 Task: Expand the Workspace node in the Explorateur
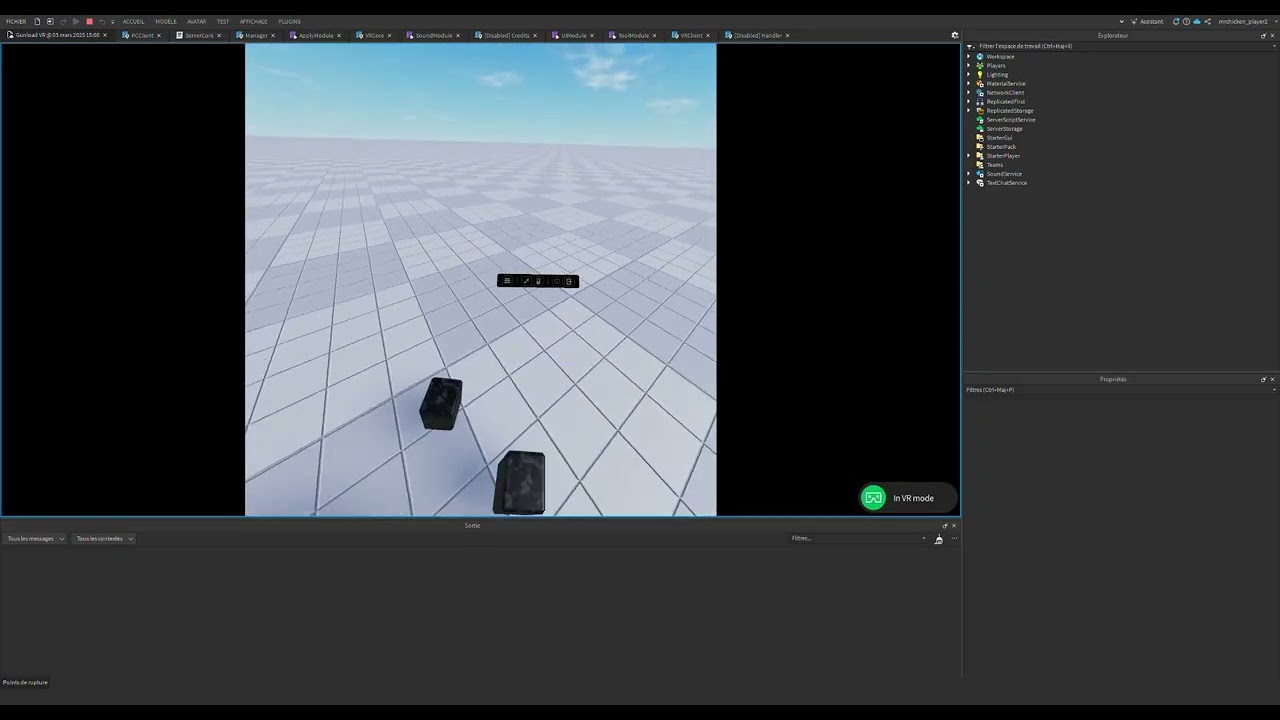(968, 57)
